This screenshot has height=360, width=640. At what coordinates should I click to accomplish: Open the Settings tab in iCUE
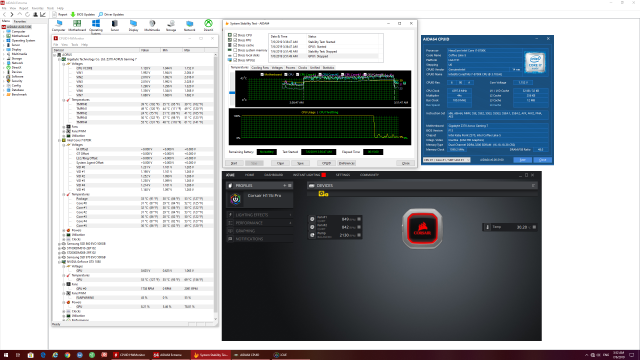tap(343, 175)
